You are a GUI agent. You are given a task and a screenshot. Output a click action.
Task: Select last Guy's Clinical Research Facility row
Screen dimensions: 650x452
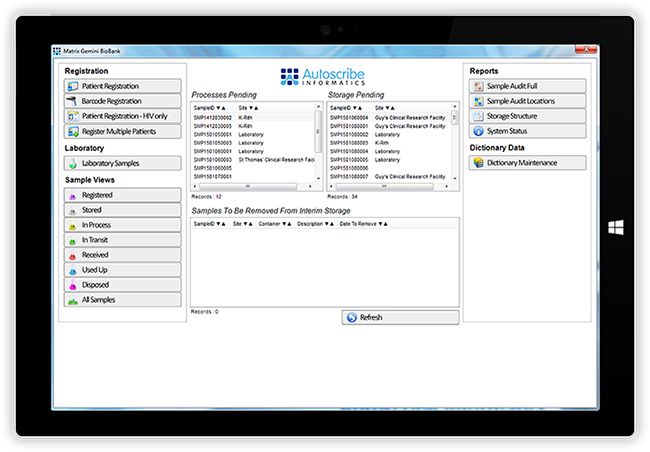[x=389, y=177]
